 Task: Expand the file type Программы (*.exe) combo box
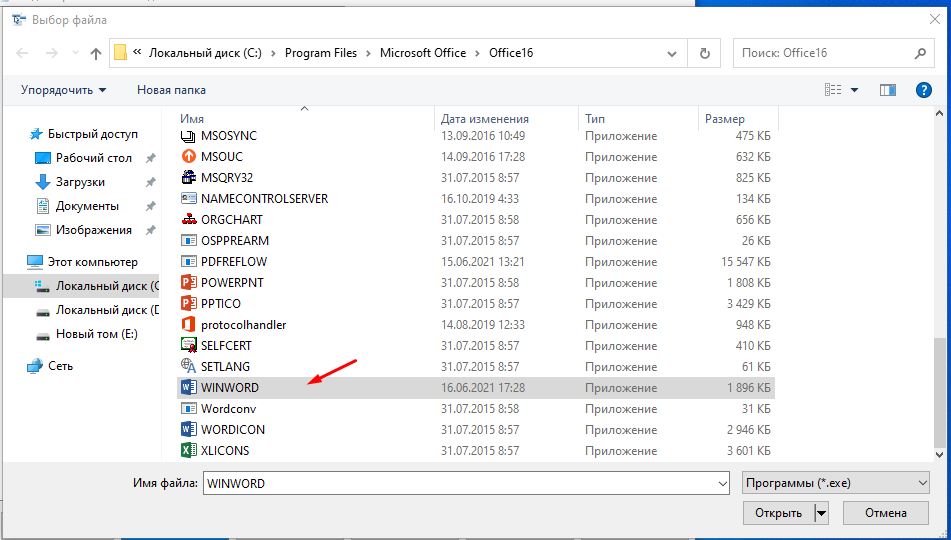tap(836, 483)
